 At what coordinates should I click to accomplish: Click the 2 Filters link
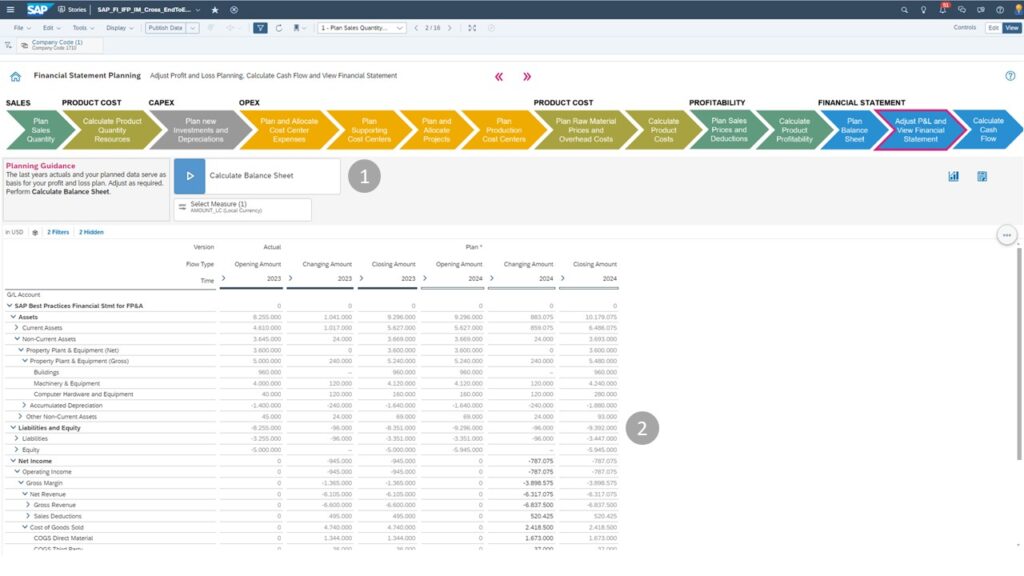point(58,232)
